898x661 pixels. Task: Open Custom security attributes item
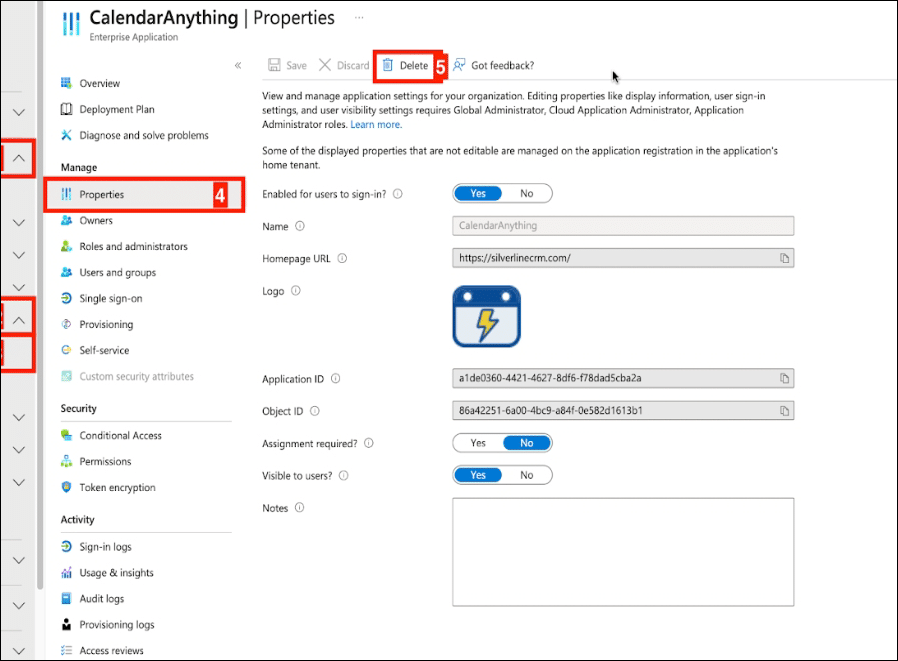136,376
